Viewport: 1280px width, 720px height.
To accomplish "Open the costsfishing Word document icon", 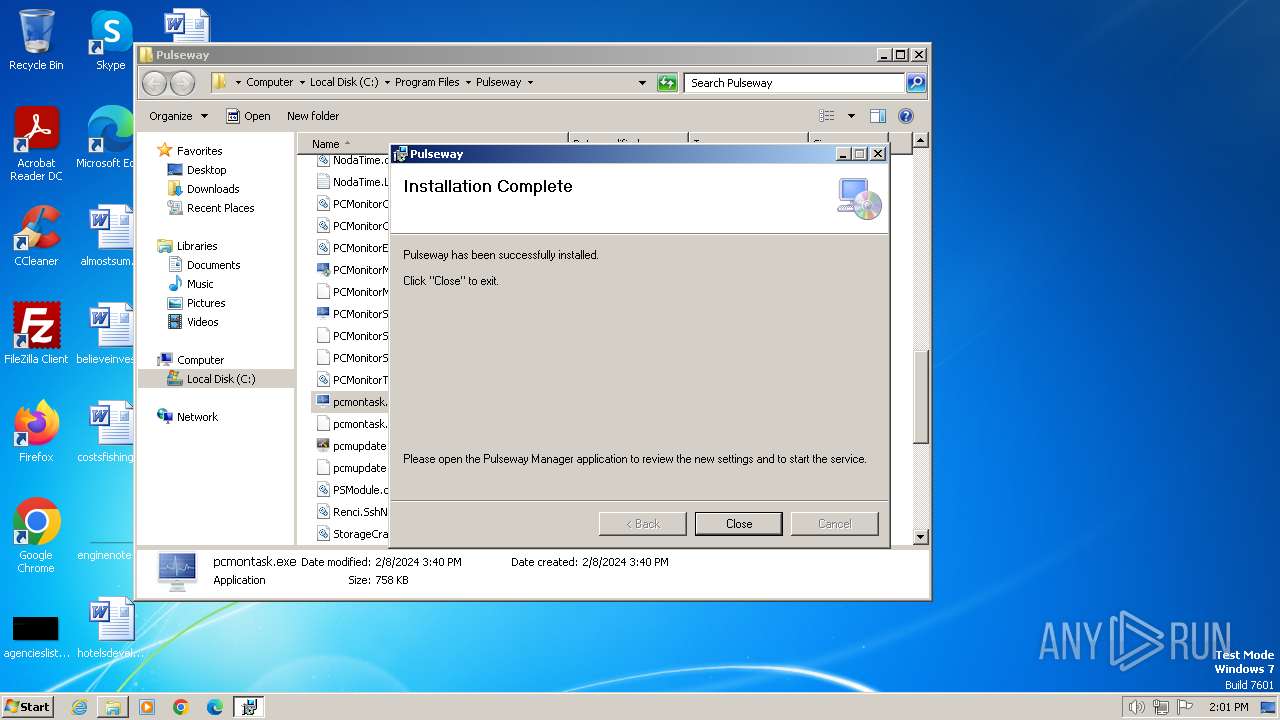I will 107,431.
